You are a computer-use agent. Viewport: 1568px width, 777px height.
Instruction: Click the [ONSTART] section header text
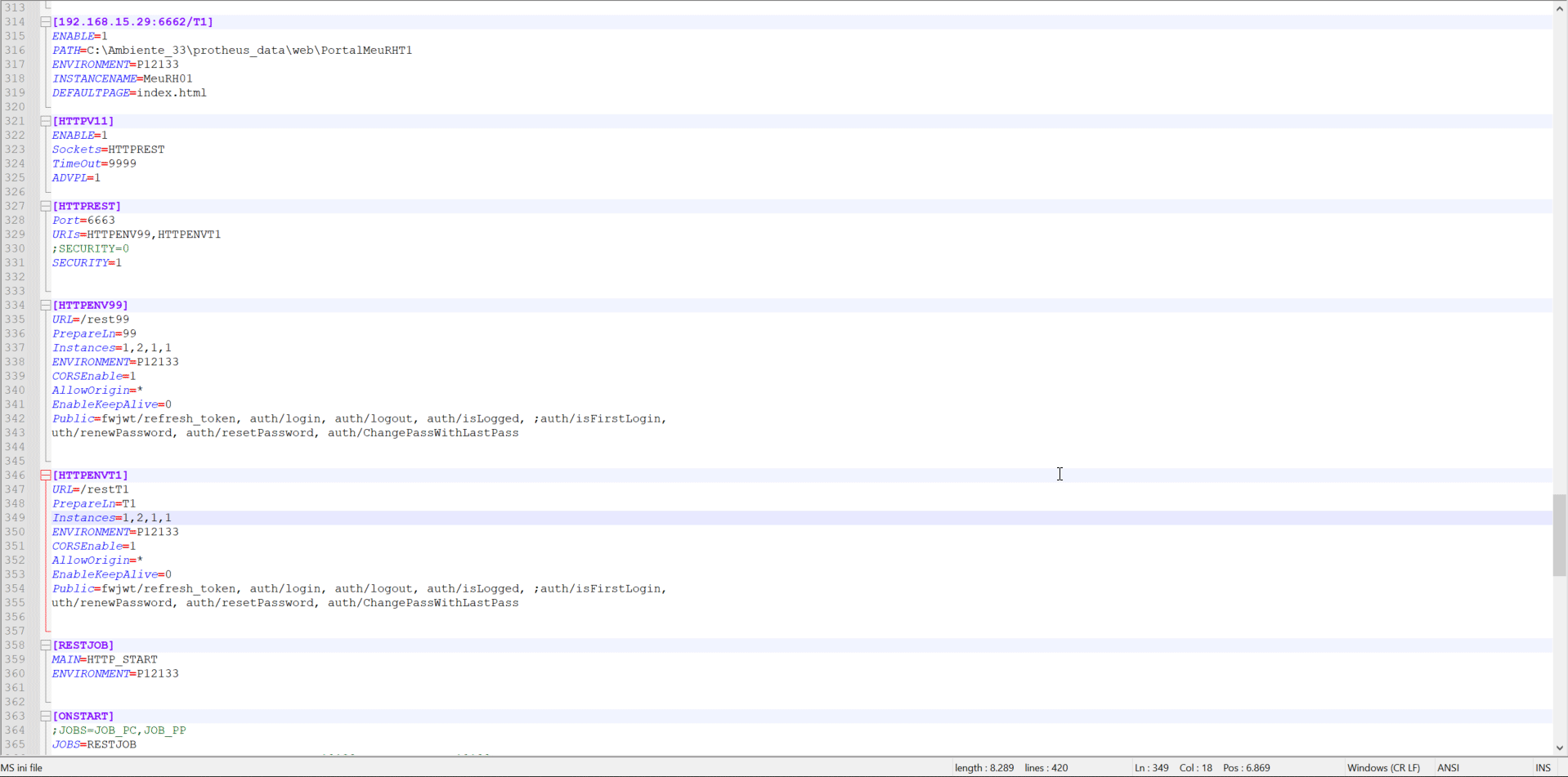coord(83,716)
